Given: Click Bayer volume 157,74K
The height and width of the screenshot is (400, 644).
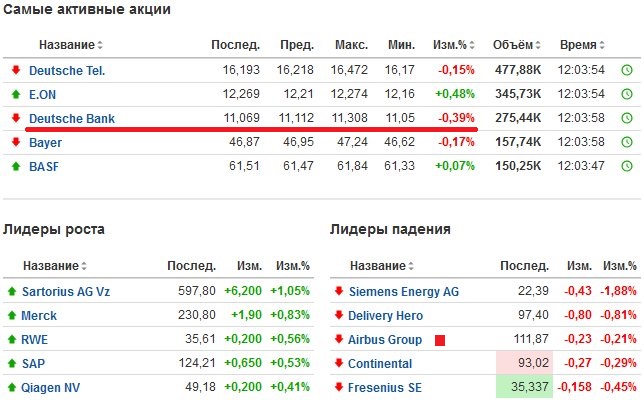Looking at the screenshot, I should tap(518, 142).
